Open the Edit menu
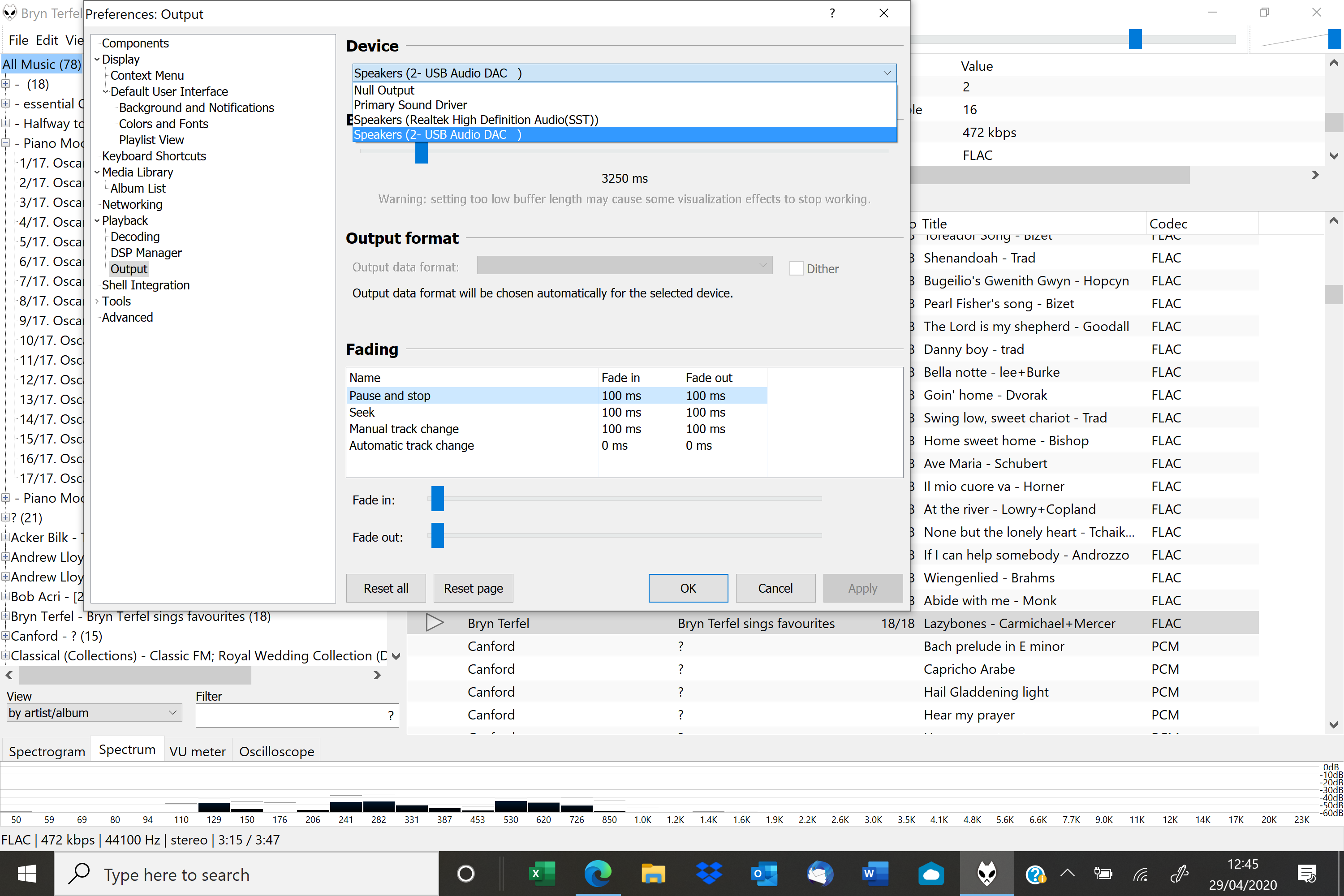 [x=47, y=40]
